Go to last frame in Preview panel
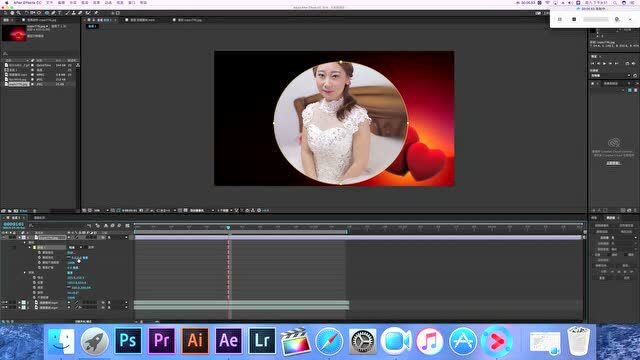Viewport: 640px width, 360px height. click(x=616, y=64)
